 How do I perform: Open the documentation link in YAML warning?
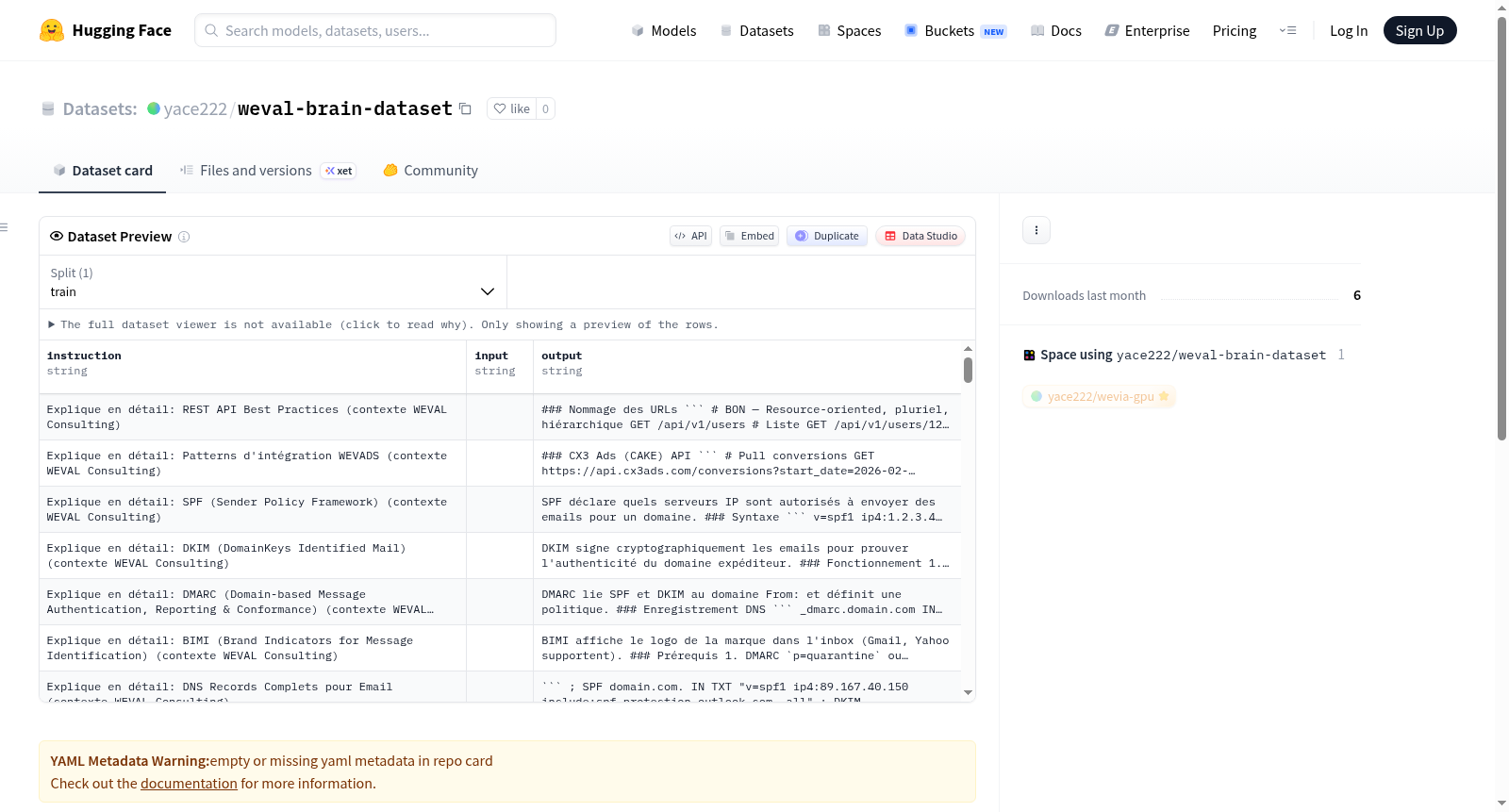click(x=189, y=784)
